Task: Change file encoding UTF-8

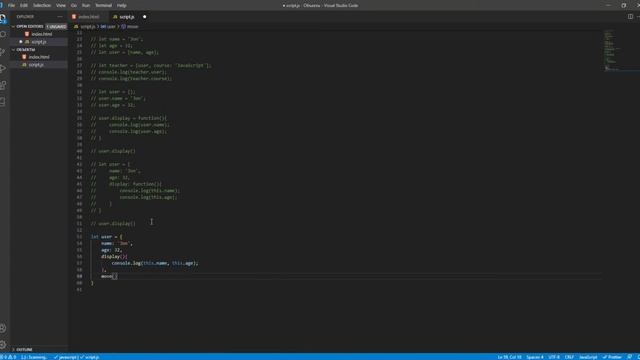Action: [x=554, y=357]
